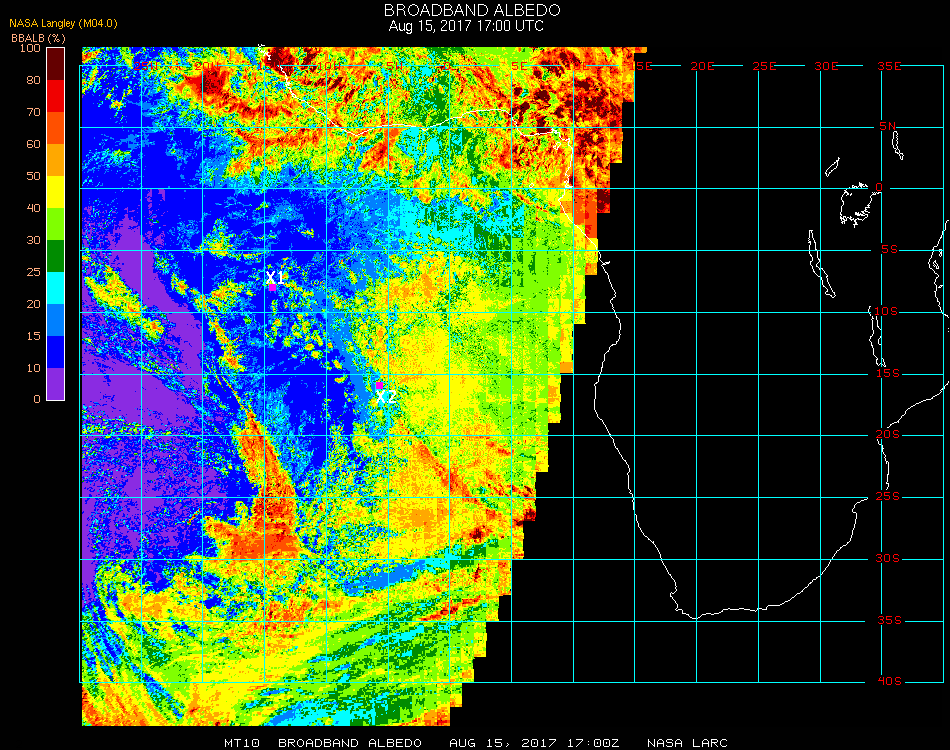This screenshot has width=950, height=750.
Task: Click 'AUG 15, 2017 17:00Z' in the footer
Action: click(x=534, y=743)
